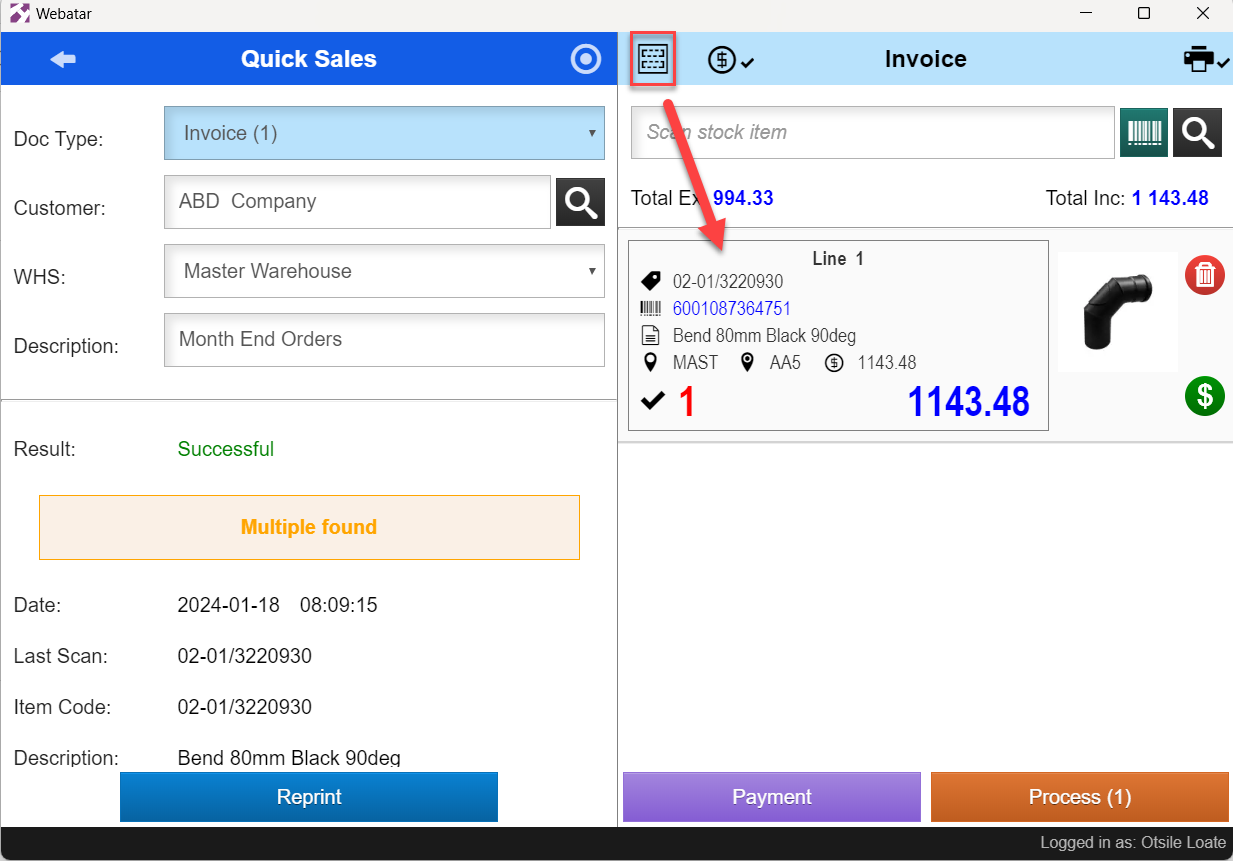The image size is (1233, 861).
Task: Click the Payment button
Action: click(x=772, y=797)
